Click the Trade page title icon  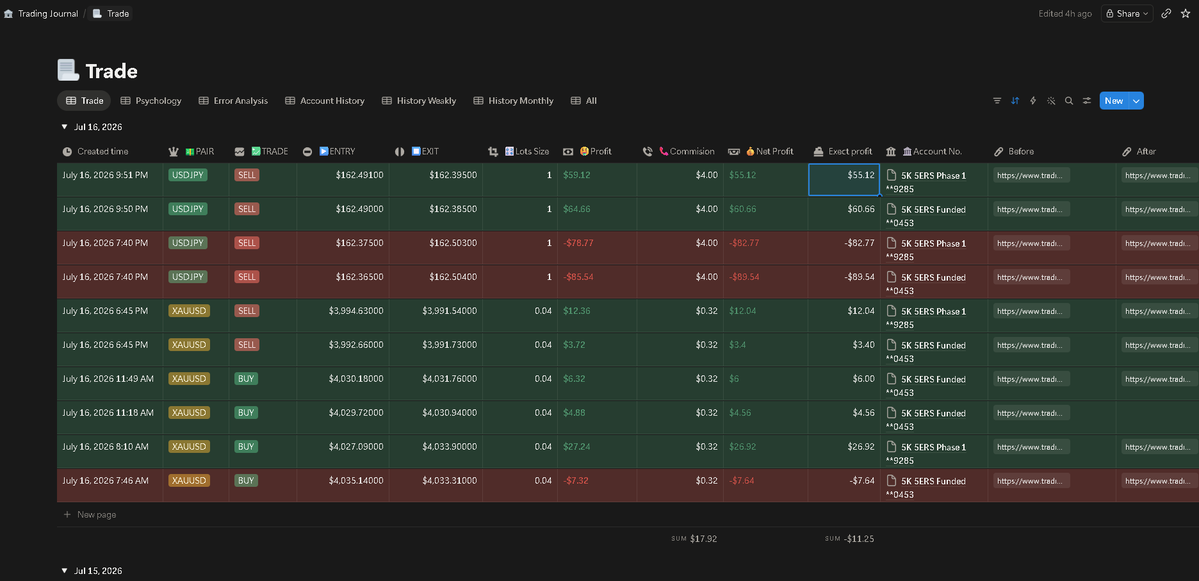68,70
